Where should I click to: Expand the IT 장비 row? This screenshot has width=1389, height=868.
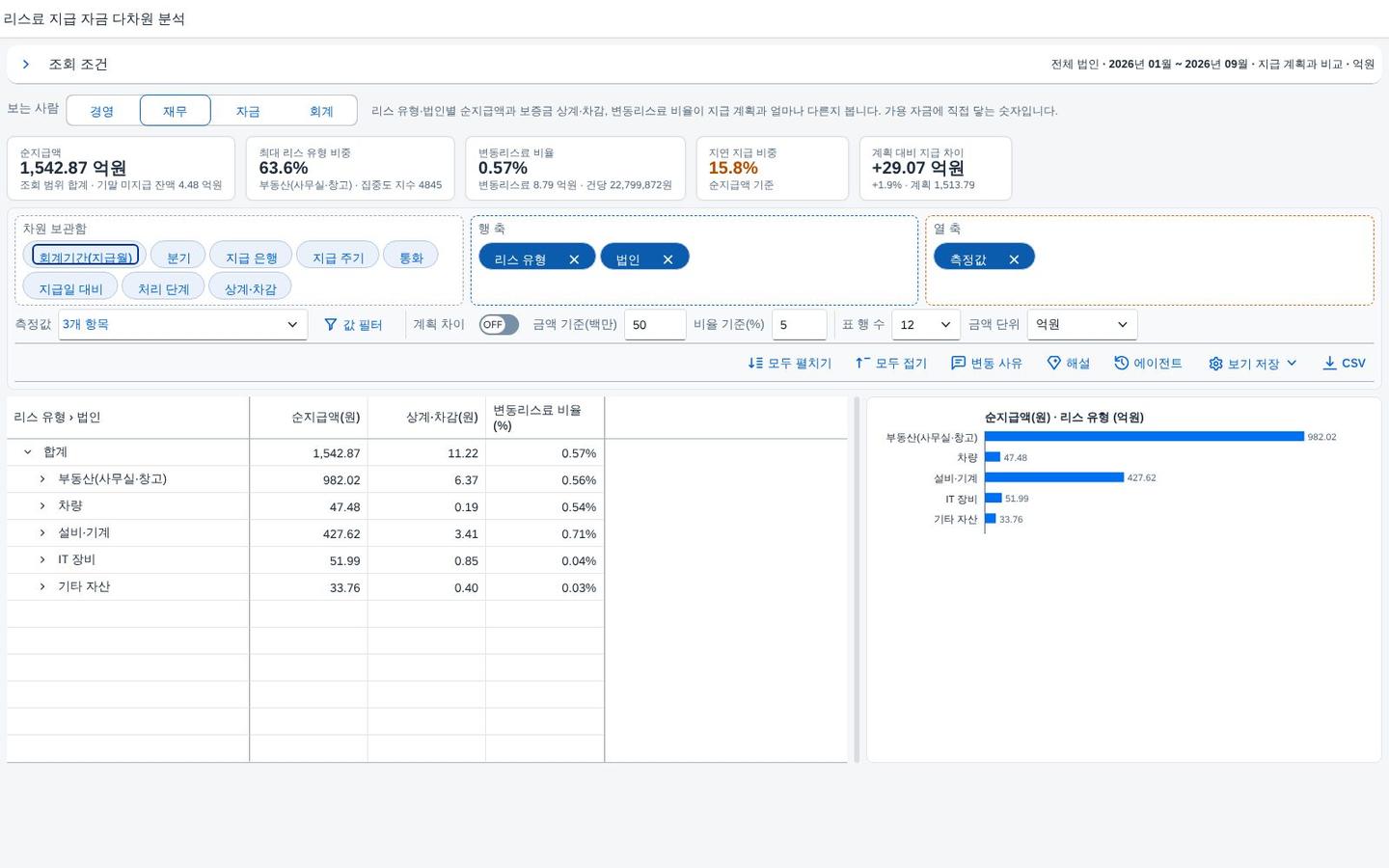42,560
